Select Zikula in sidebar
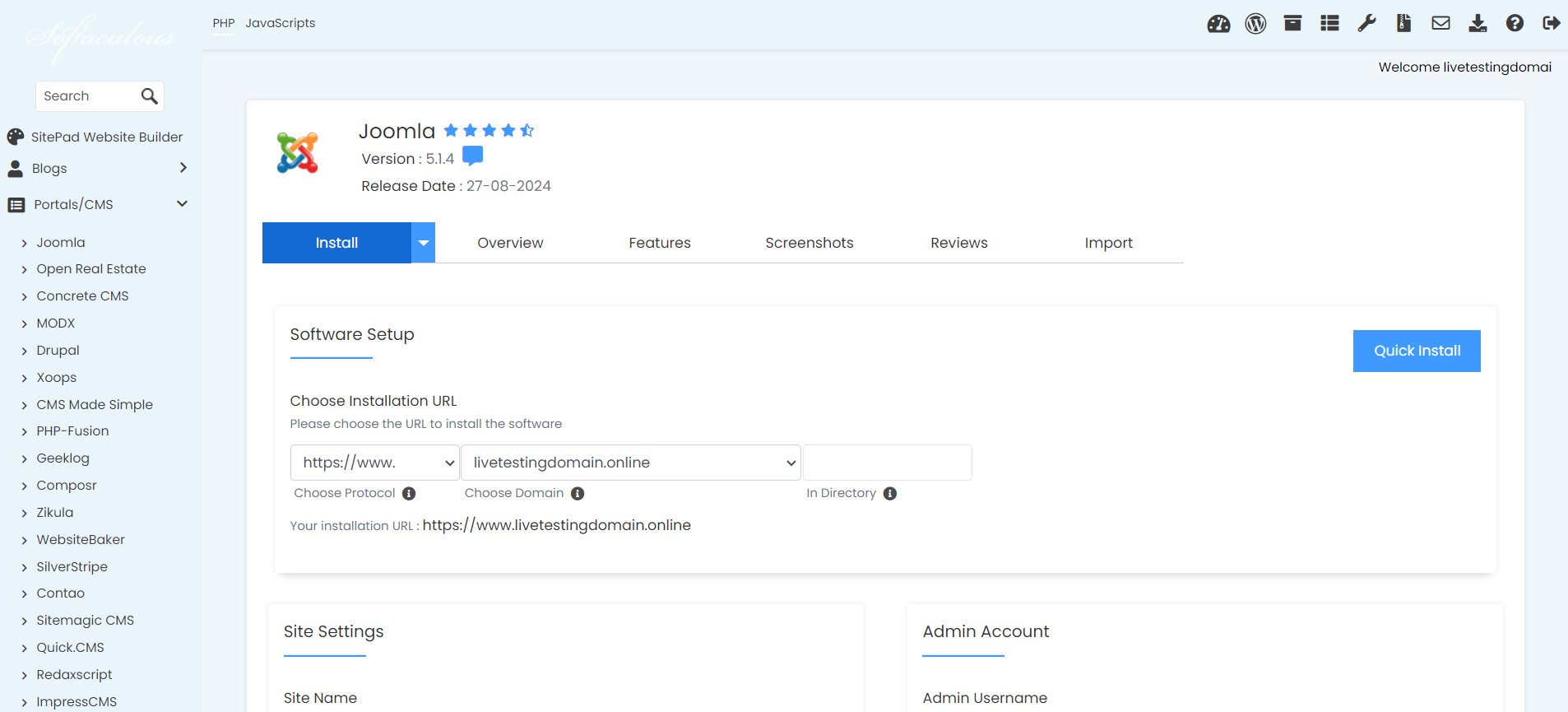This screenshot has height=712, width=1568. [x=55, y=512]
